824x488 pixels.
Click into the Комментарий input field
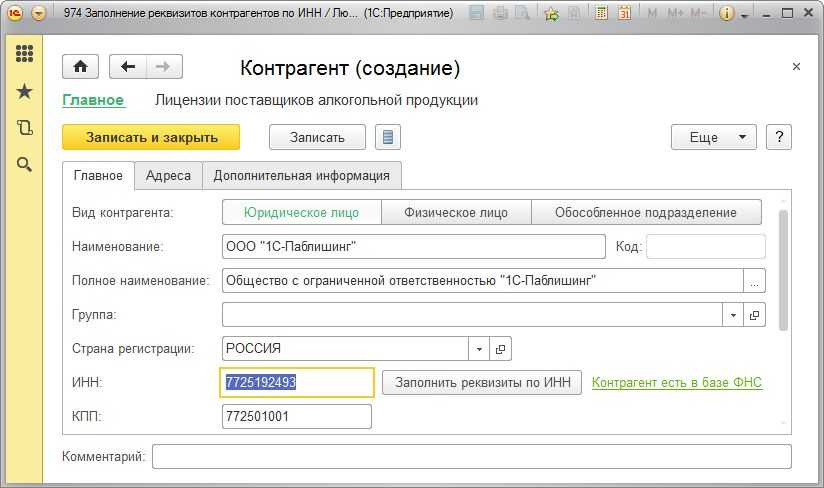point(471,457)
